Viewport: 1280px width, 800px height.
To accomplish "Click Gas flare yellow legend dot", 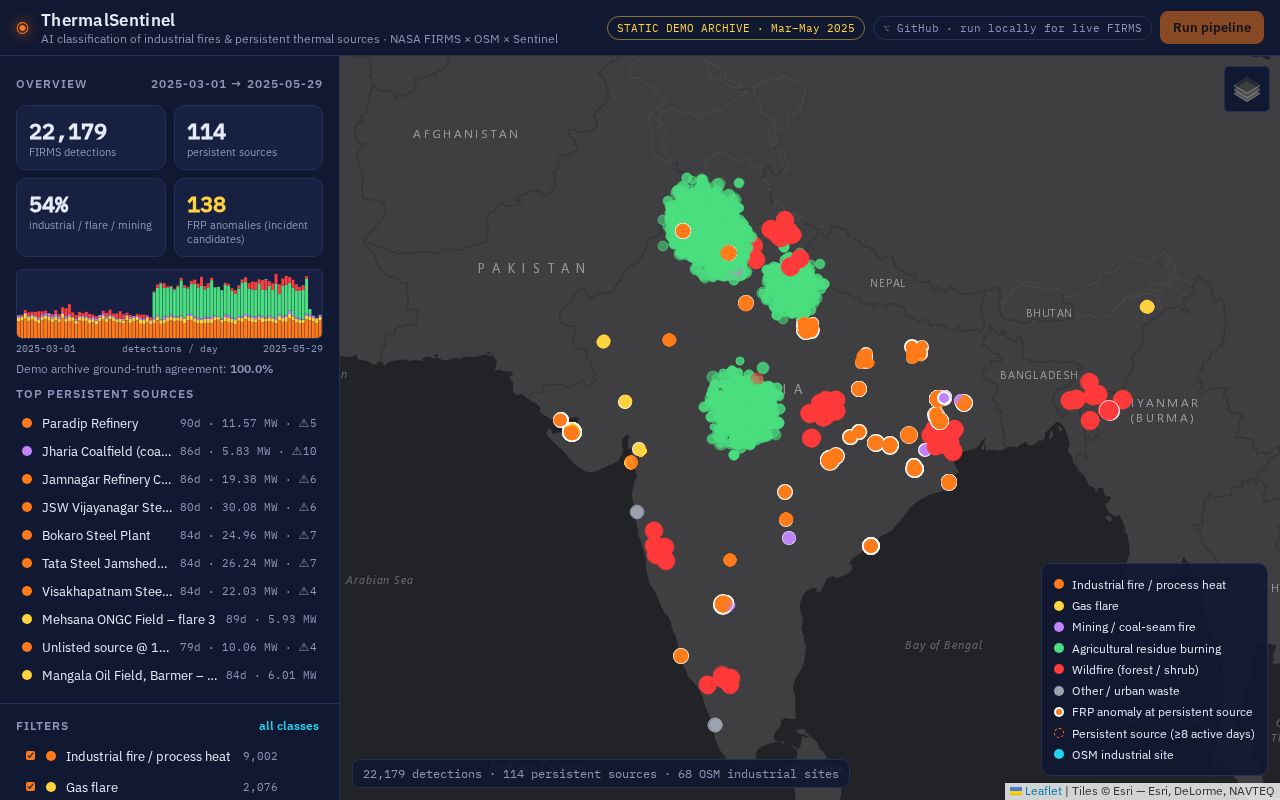I will tap(1059, 606).
